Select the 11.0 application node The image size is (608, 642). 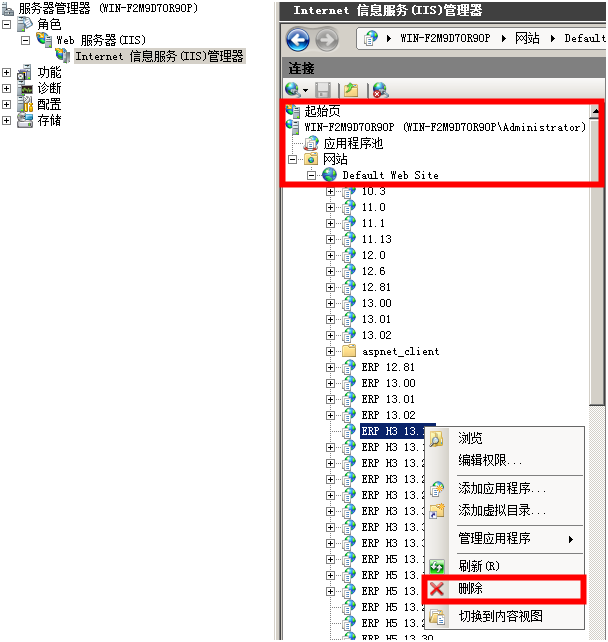pos(373,207)
